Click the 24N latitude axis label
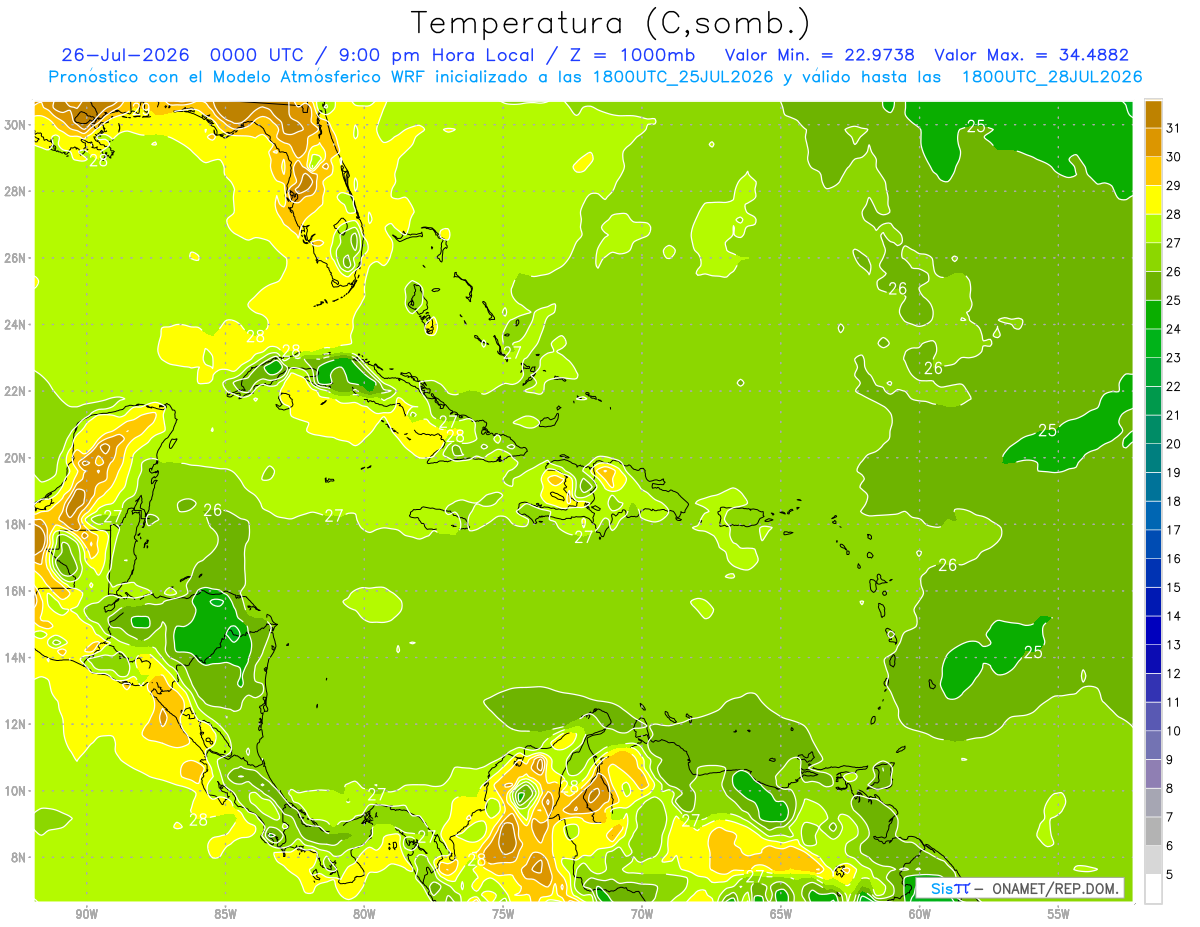The width and height of the screenshot is (1200, 927). tap(15, 325)
